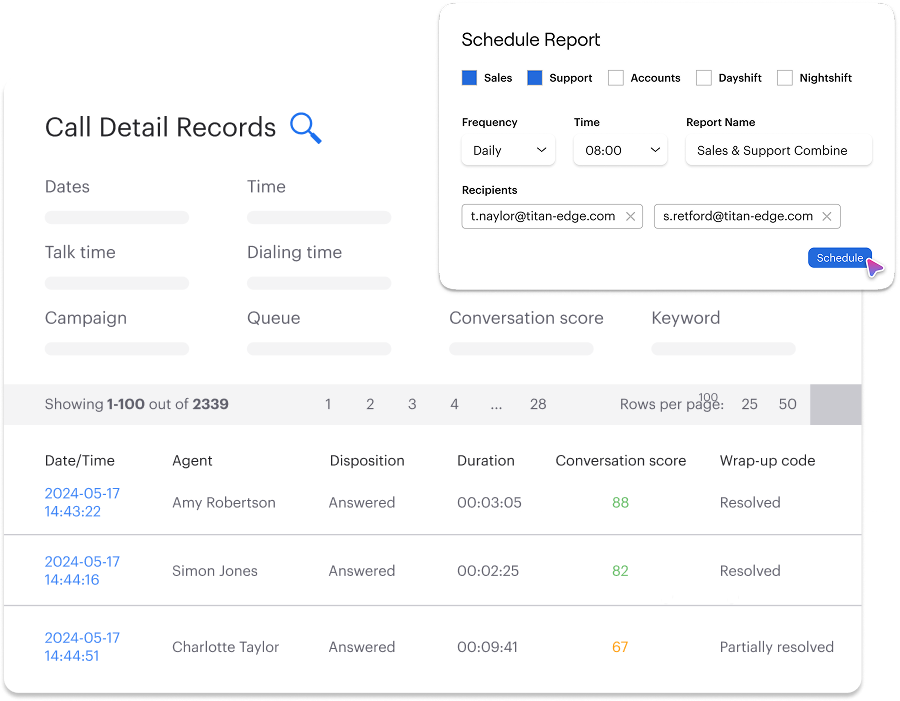Uncheck the Support checkbox
Viewport: 900px width, 701px height.
(535, 78)
